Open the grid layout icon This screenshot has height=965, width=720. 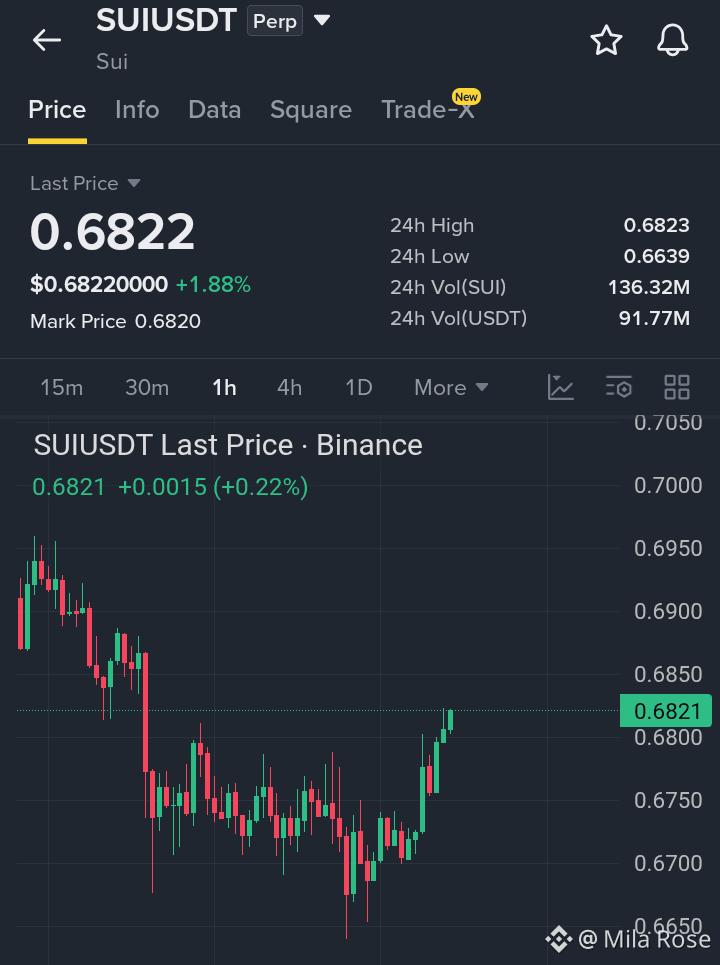pos(677,387)
